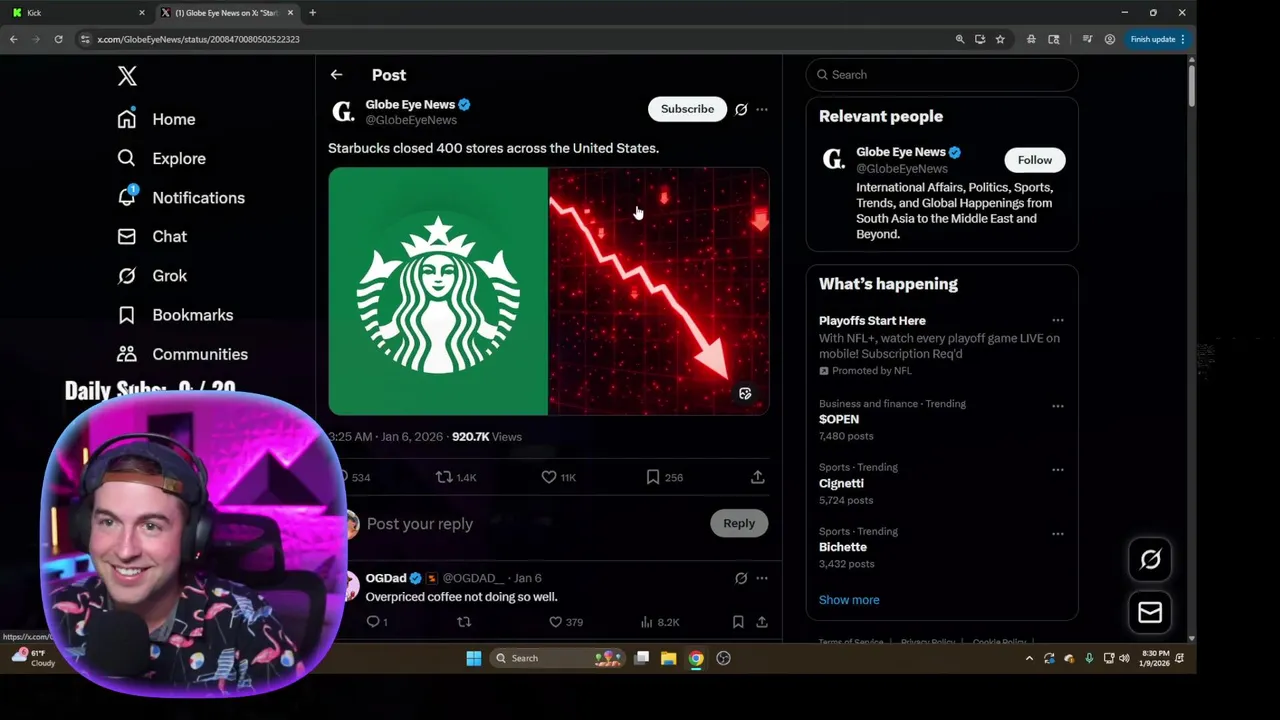Screen dimensions: 1280x720
Task: Open the Explore page from sidebar
Action: click(161, 158)
